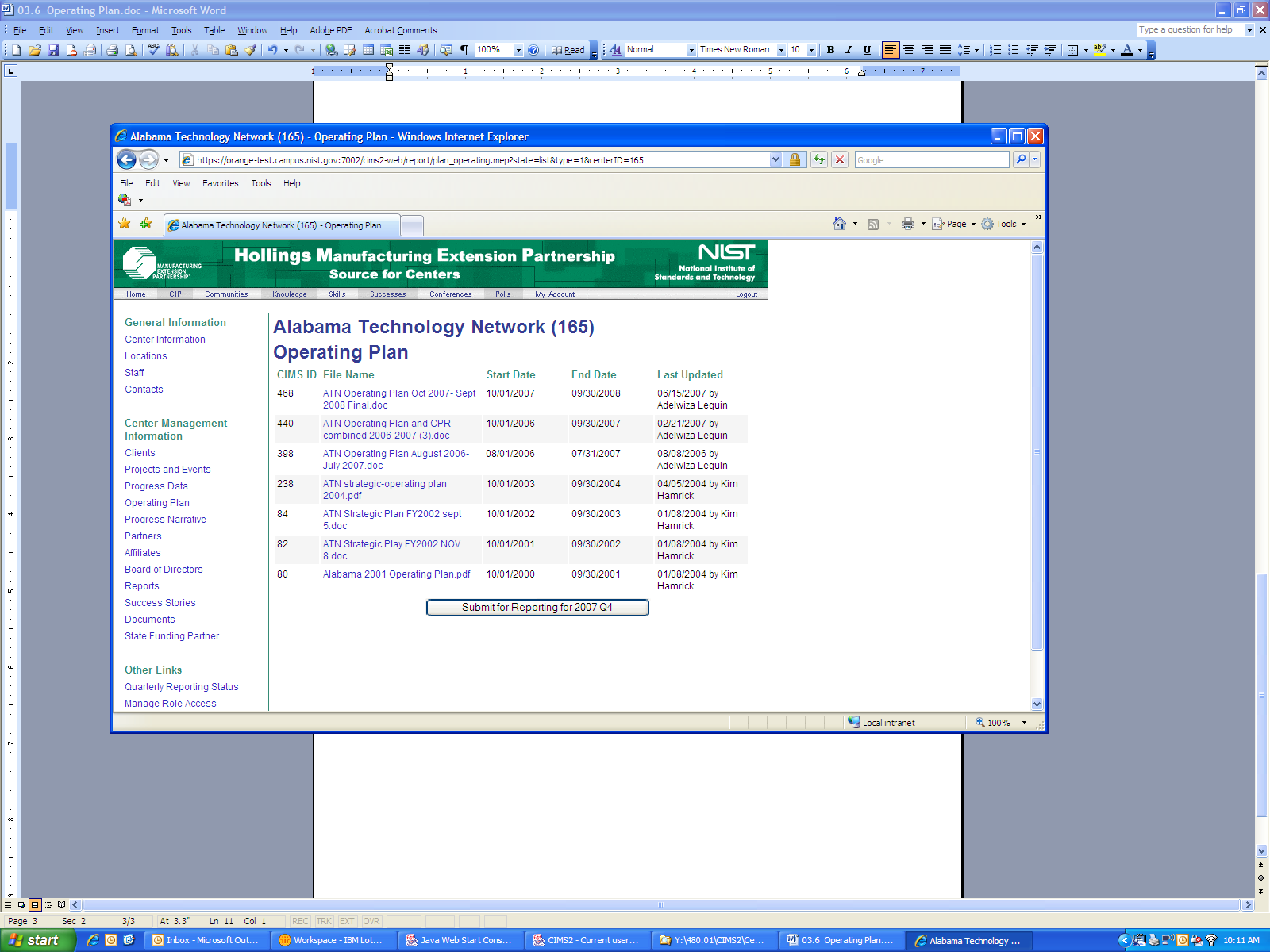Image resolution: width=1270 pixels, height=952 pixels.
Task: Stop loading page with red X
Action: 840,159
